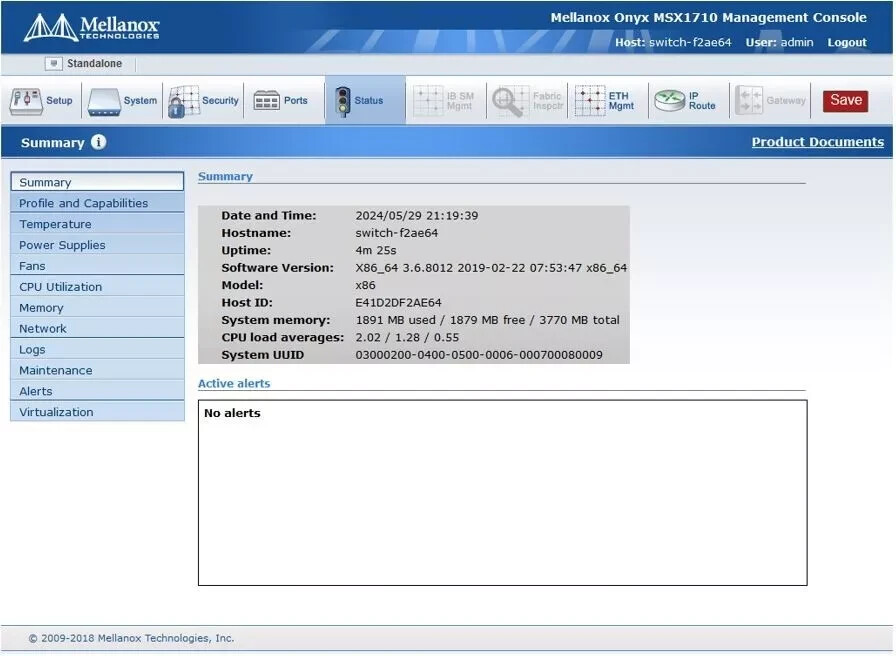This screenshot has width=896, height=656.
Task: View the CPU Utilization page
Action: pos(97,287)
